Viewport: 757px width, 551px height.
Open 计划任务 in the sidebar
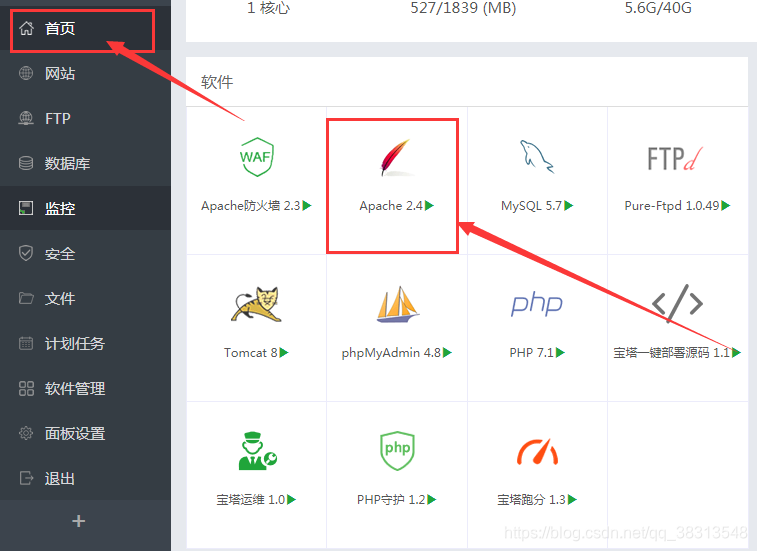point(85,343)
